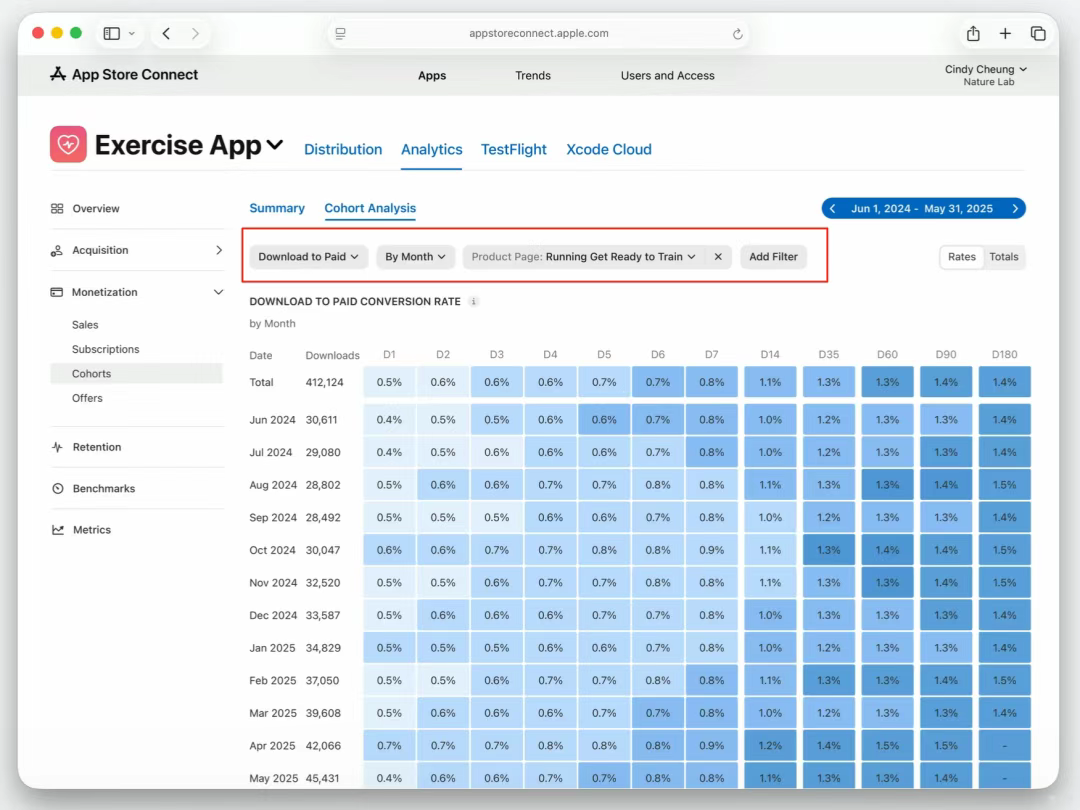Click the Oct 2024 D35 heatmap cell
The image size is (1080, 810).
pyautogui.click(x=828, y=550)
